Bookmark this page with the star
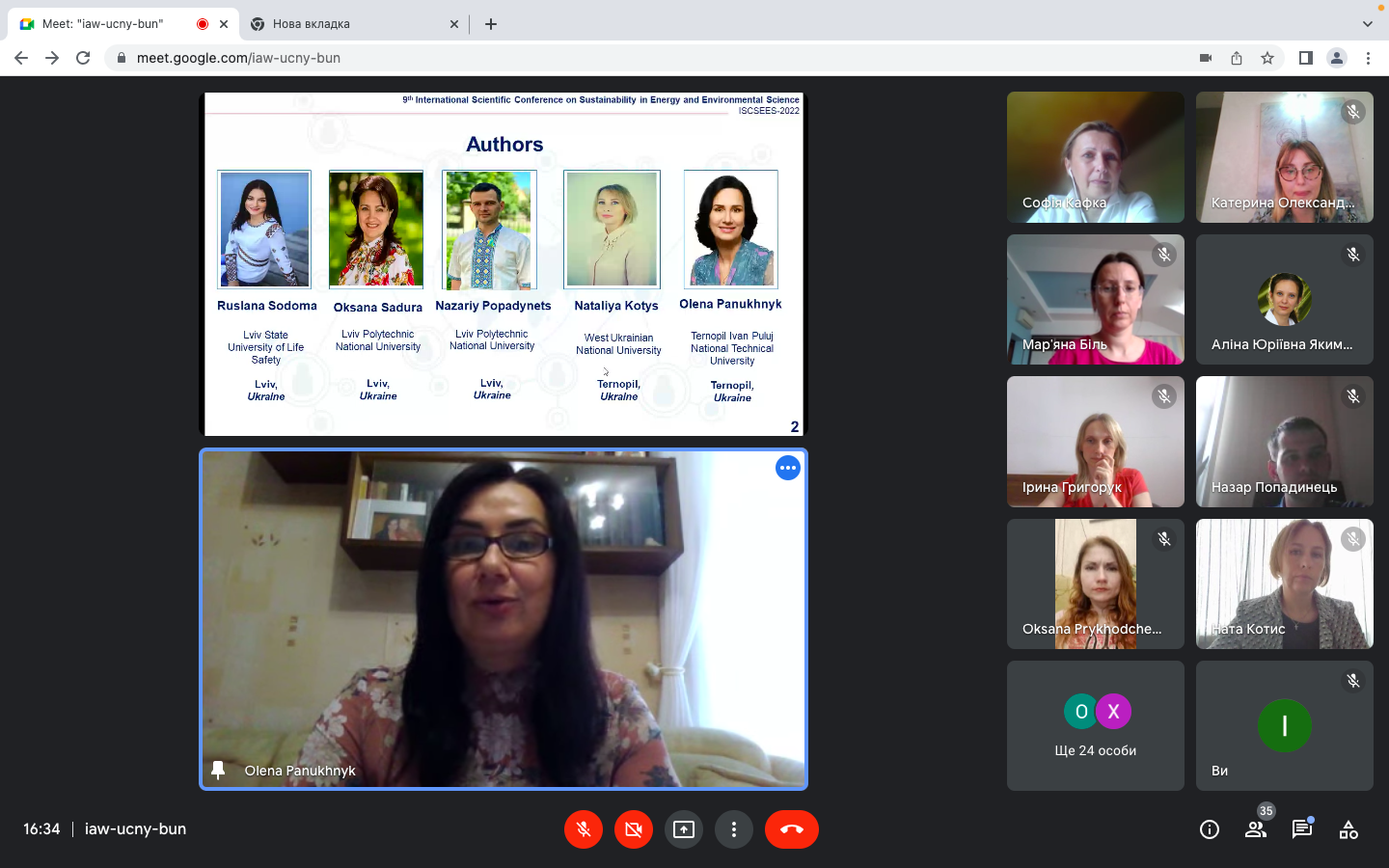Screen dimensions: 1389x868 pos(1267,58)
